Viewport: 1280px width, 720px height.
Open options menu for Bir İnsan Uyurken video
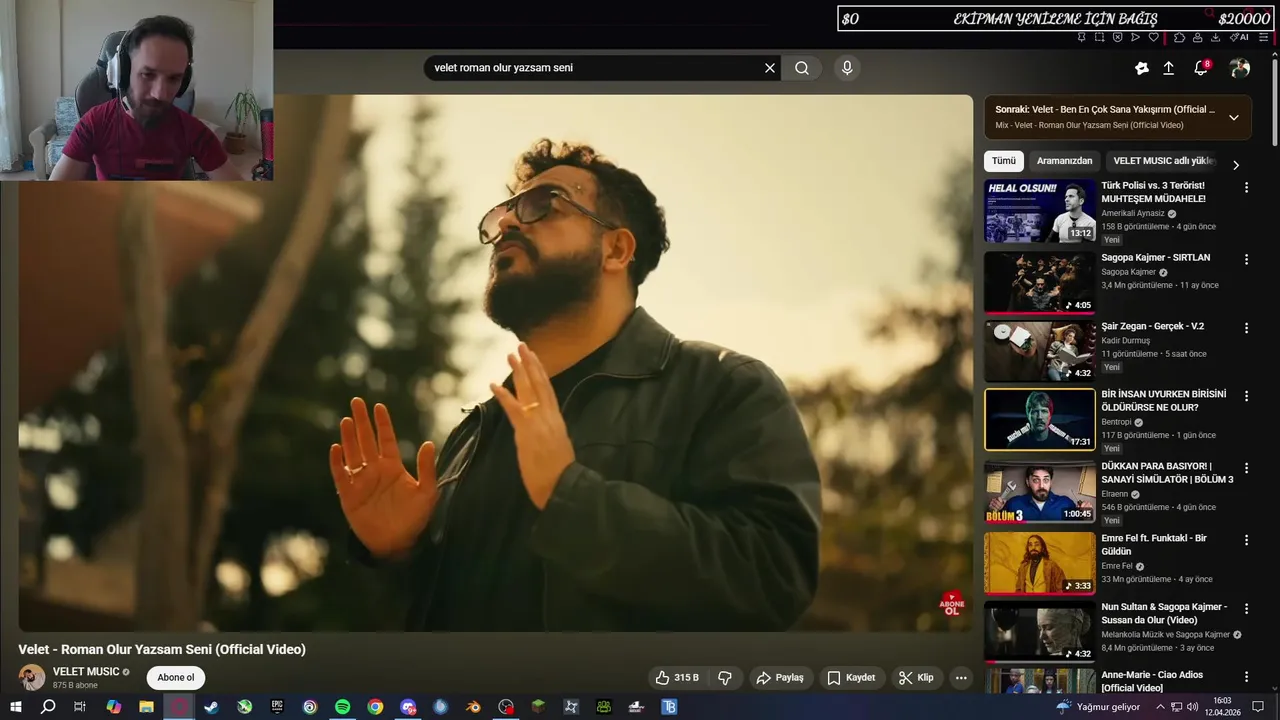pos(1246,396)
